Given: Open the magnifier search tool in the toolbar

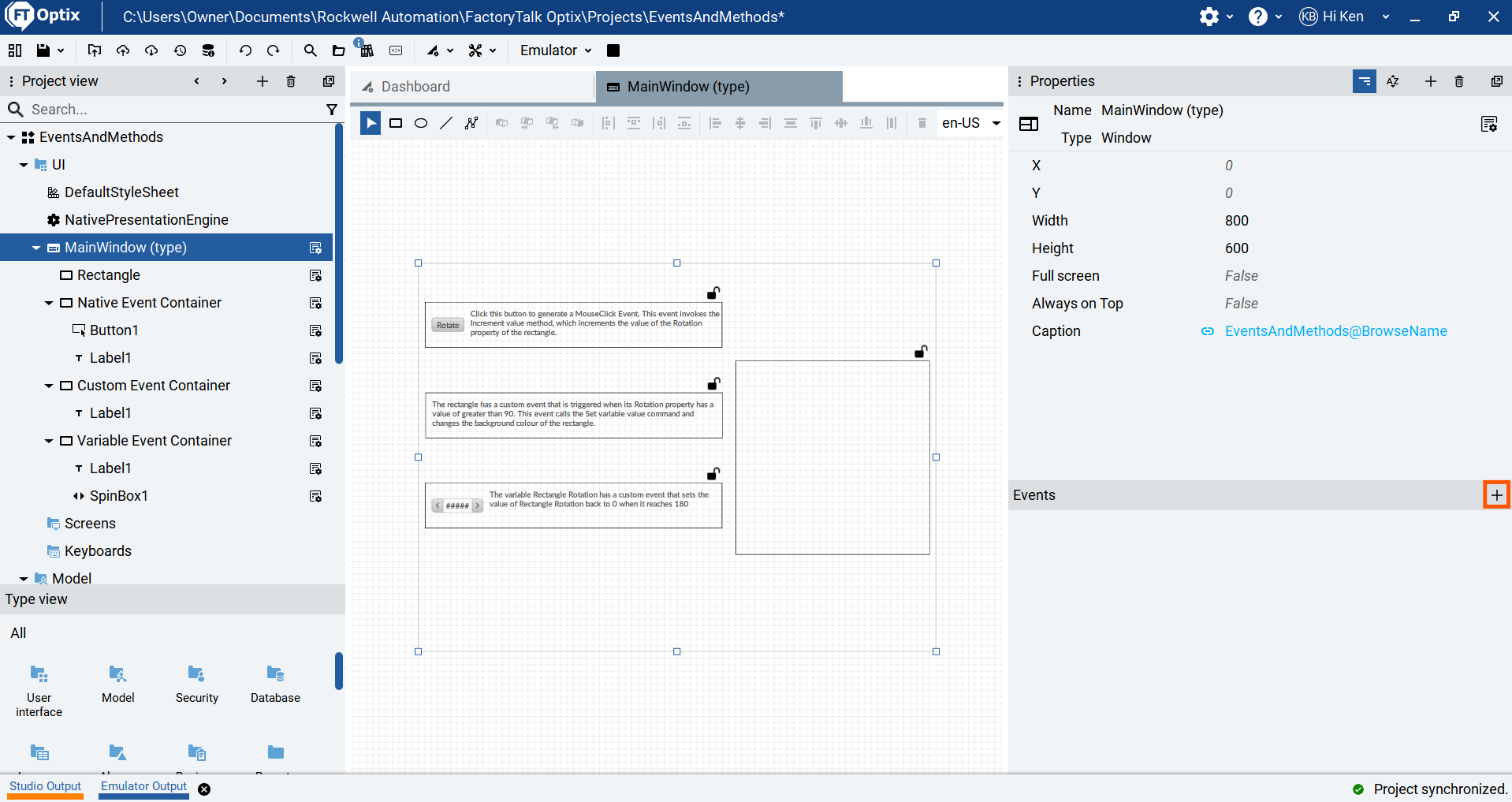Looking at the screenshot, I should click(x=310, y=50).
